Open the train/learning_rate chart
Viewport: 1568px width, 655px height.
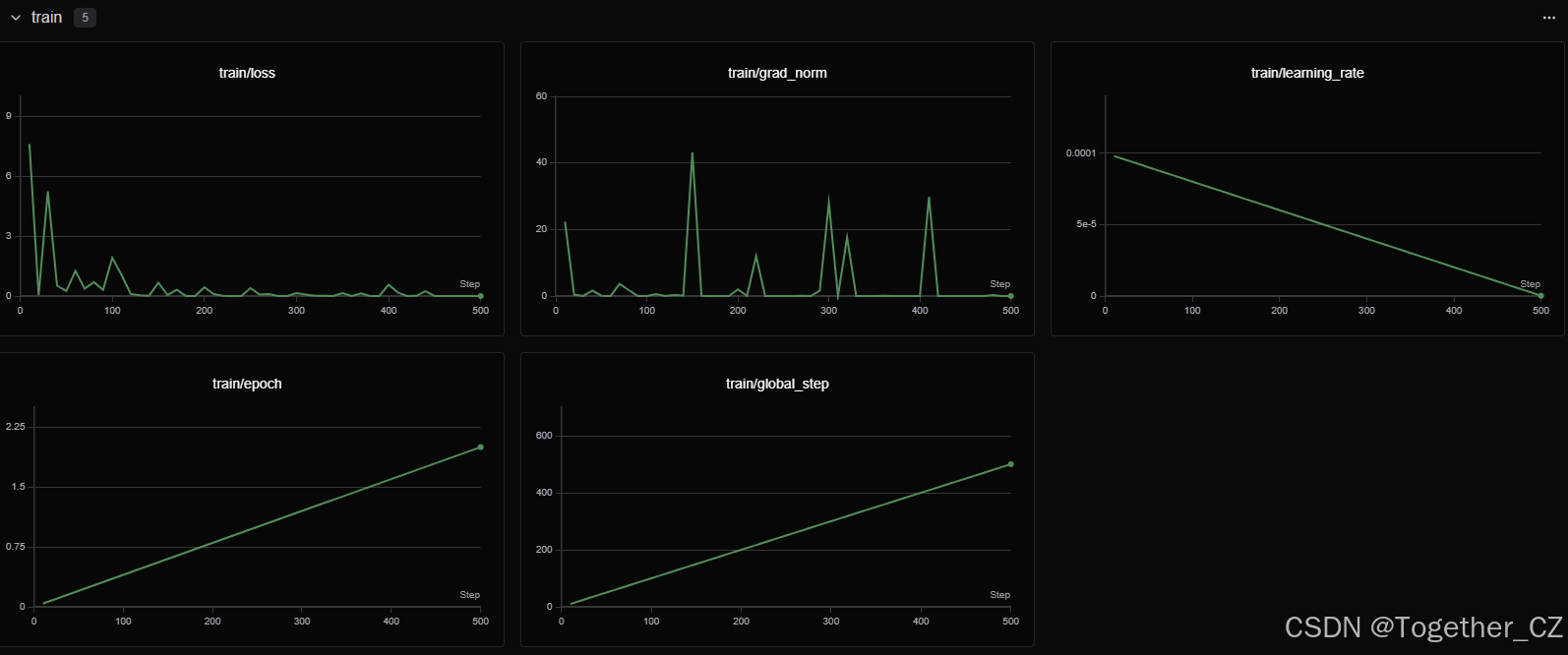click(1307, 189)
